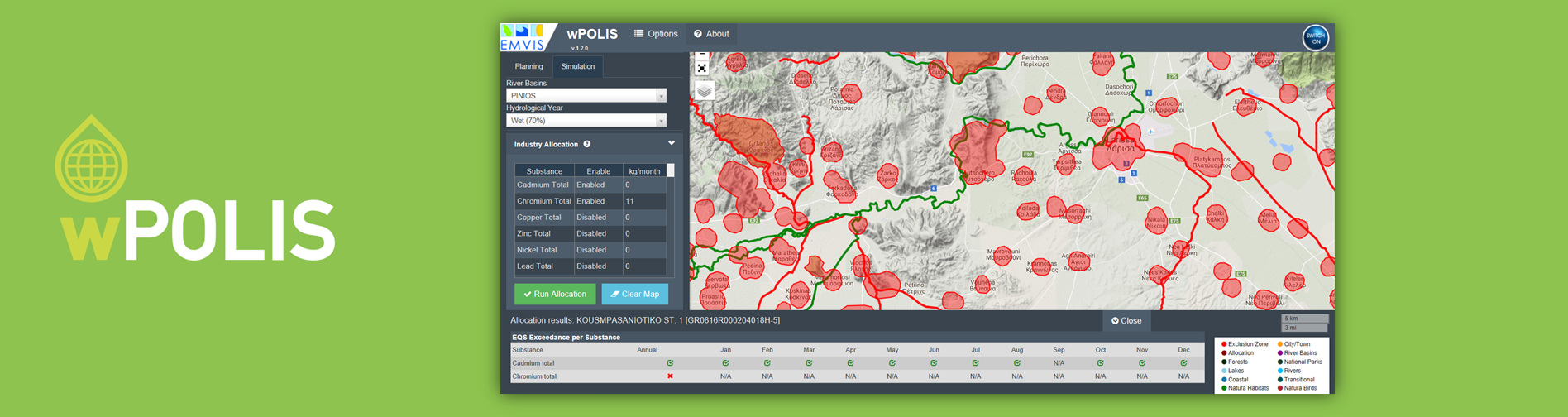Toggle the round Switch On button
Image resolution: width=1568 pixels, height=417 pixels.
tap(1316, 38)
